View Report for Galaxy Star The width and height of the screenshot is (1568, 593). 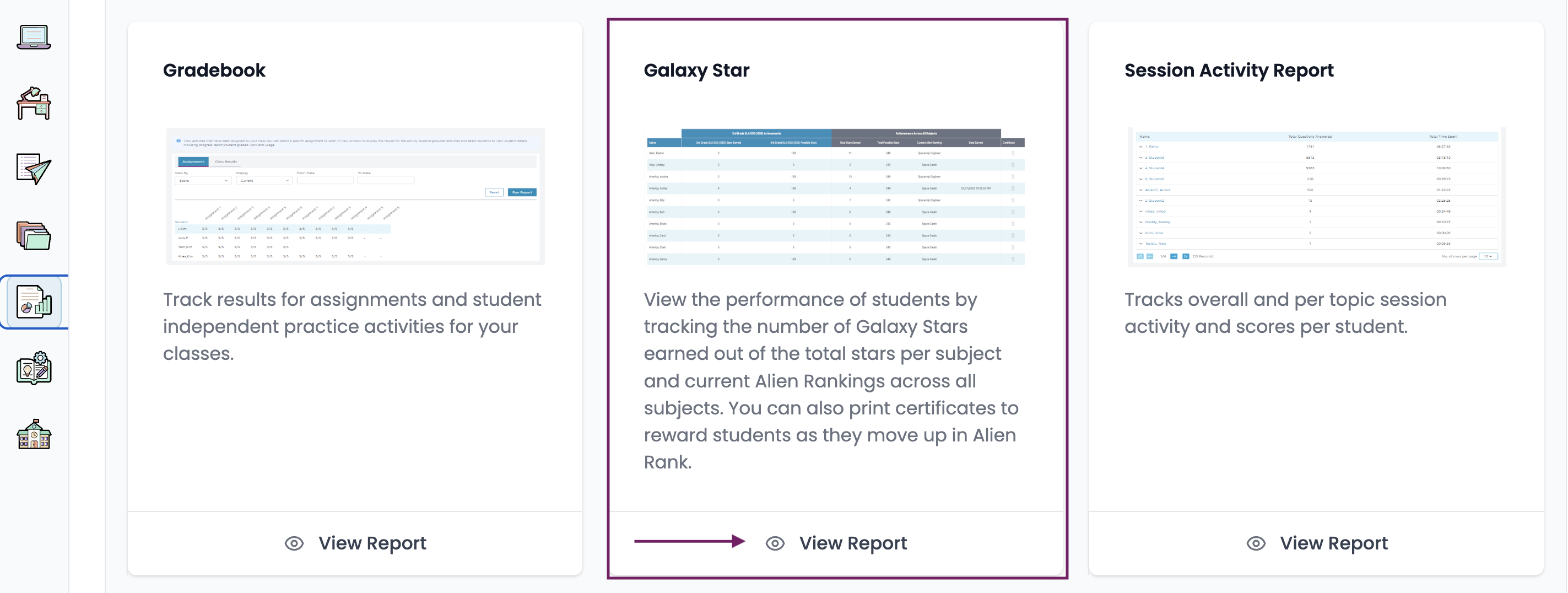point(853,543)
